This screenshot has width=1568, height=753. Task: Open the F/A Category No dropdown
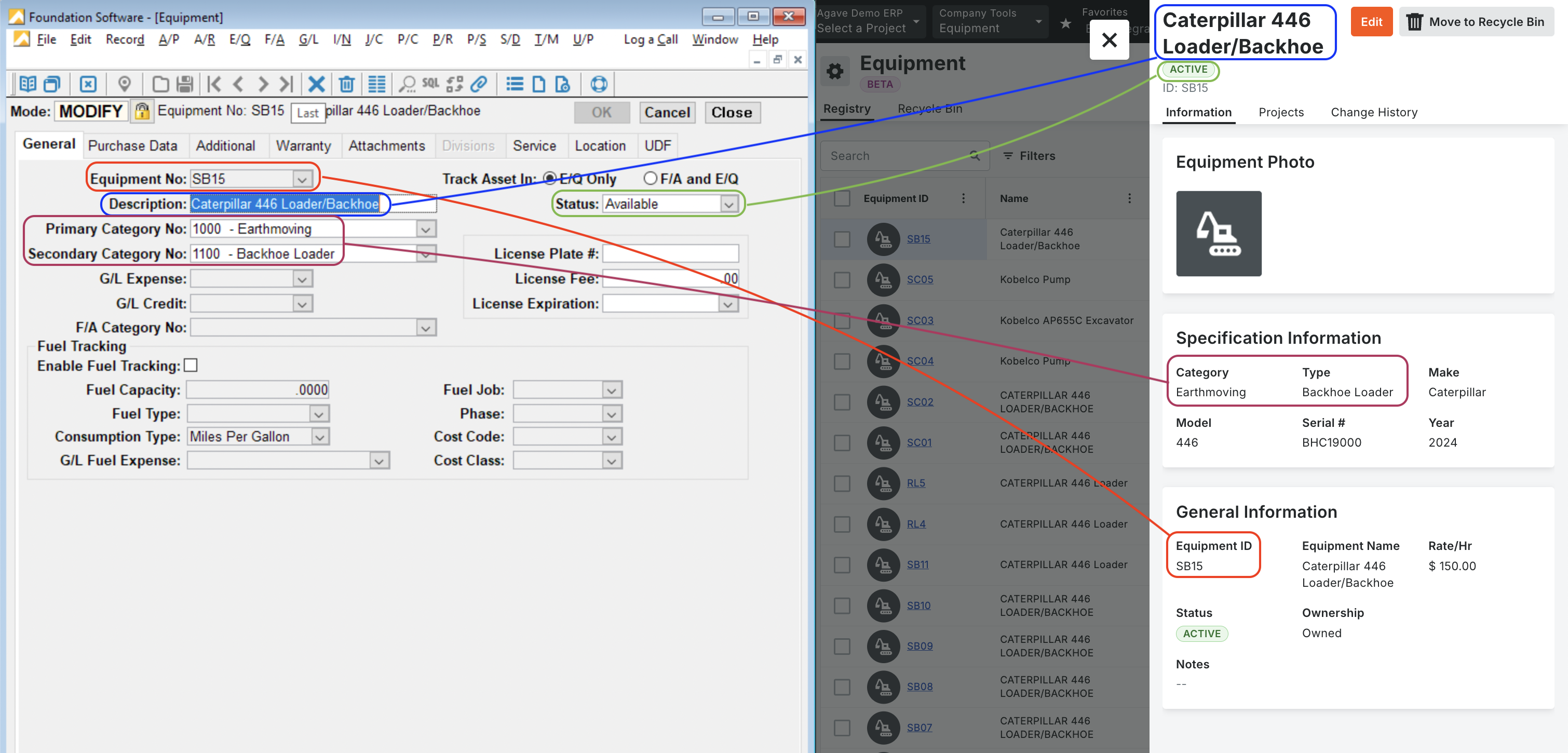click(426, 328)
